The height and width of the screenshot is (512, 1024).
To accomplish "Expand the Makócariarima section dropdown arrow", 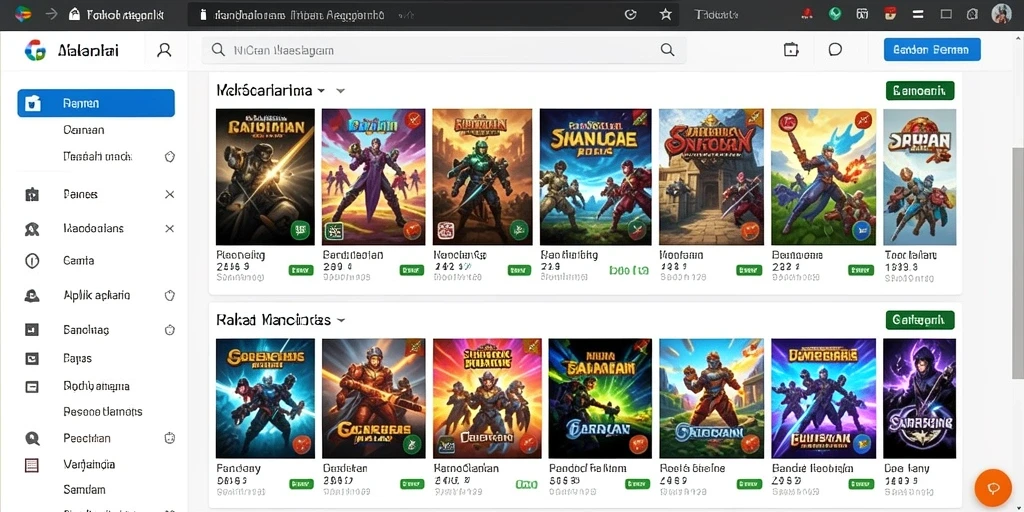I will (340, 91).
